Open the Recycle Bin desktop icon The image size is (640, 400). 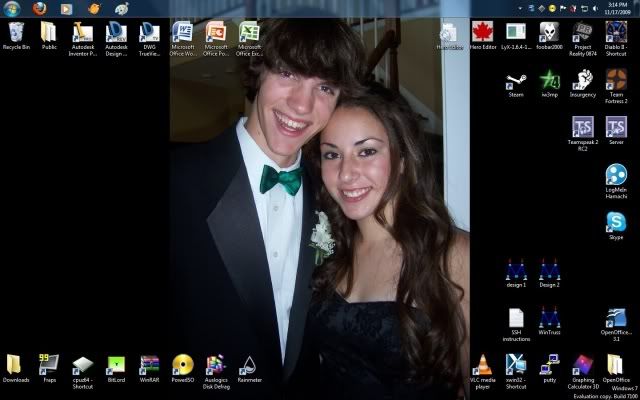15,32
